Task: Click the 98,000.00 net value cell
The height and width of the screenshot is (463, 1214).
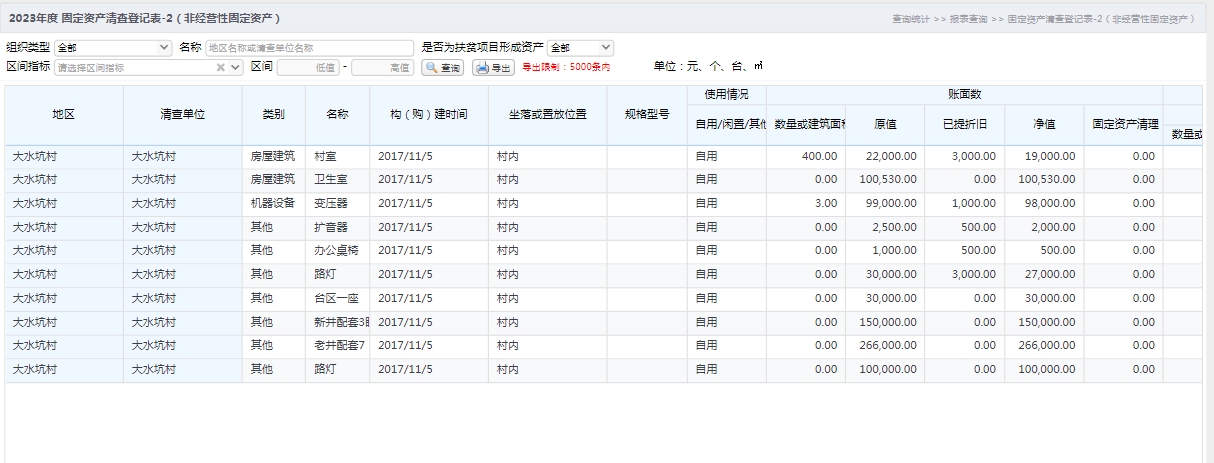Action: point(1044,204)
